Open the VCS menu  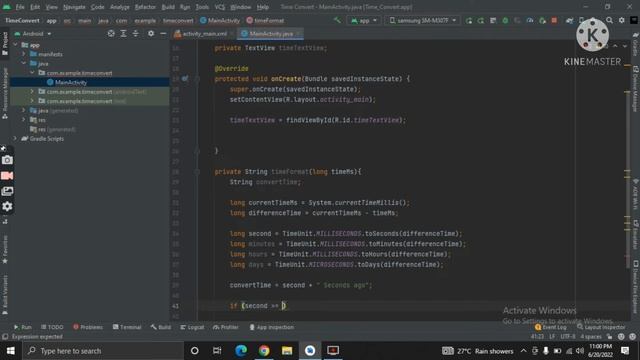220,7
